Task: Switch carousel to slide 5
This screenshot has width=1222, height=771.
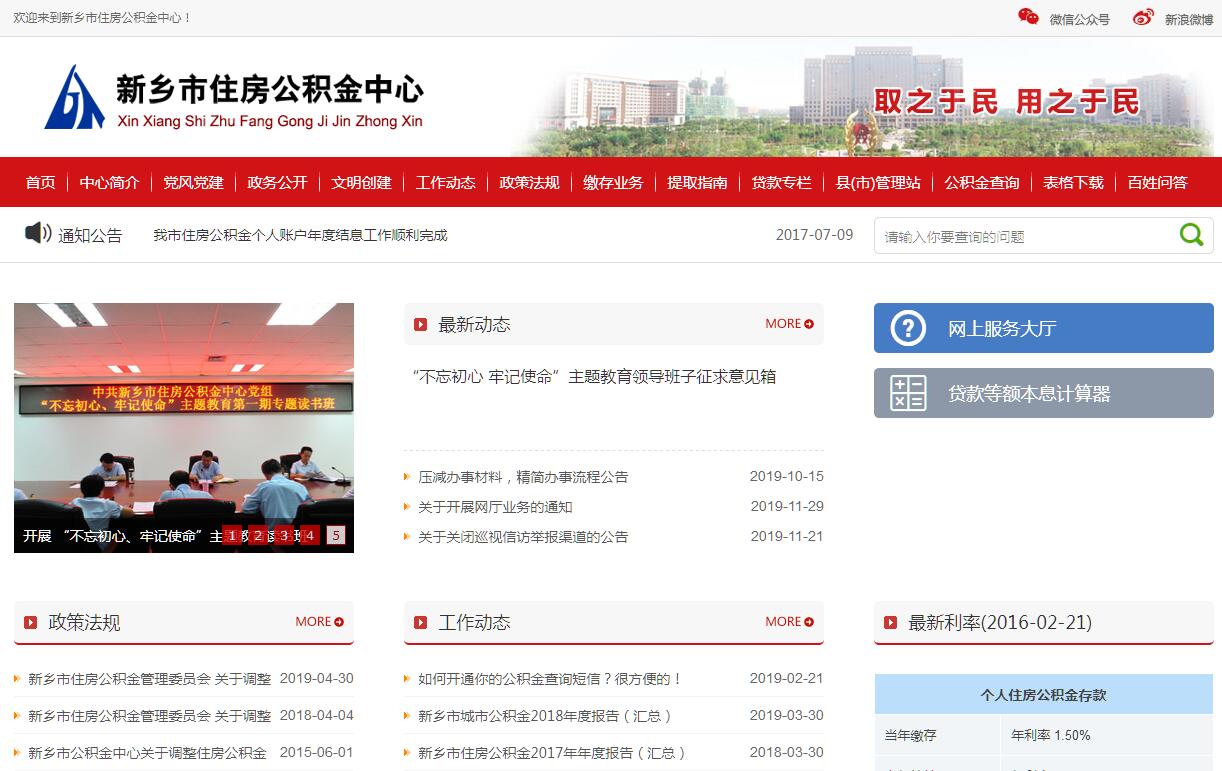Action: (336, 535)
